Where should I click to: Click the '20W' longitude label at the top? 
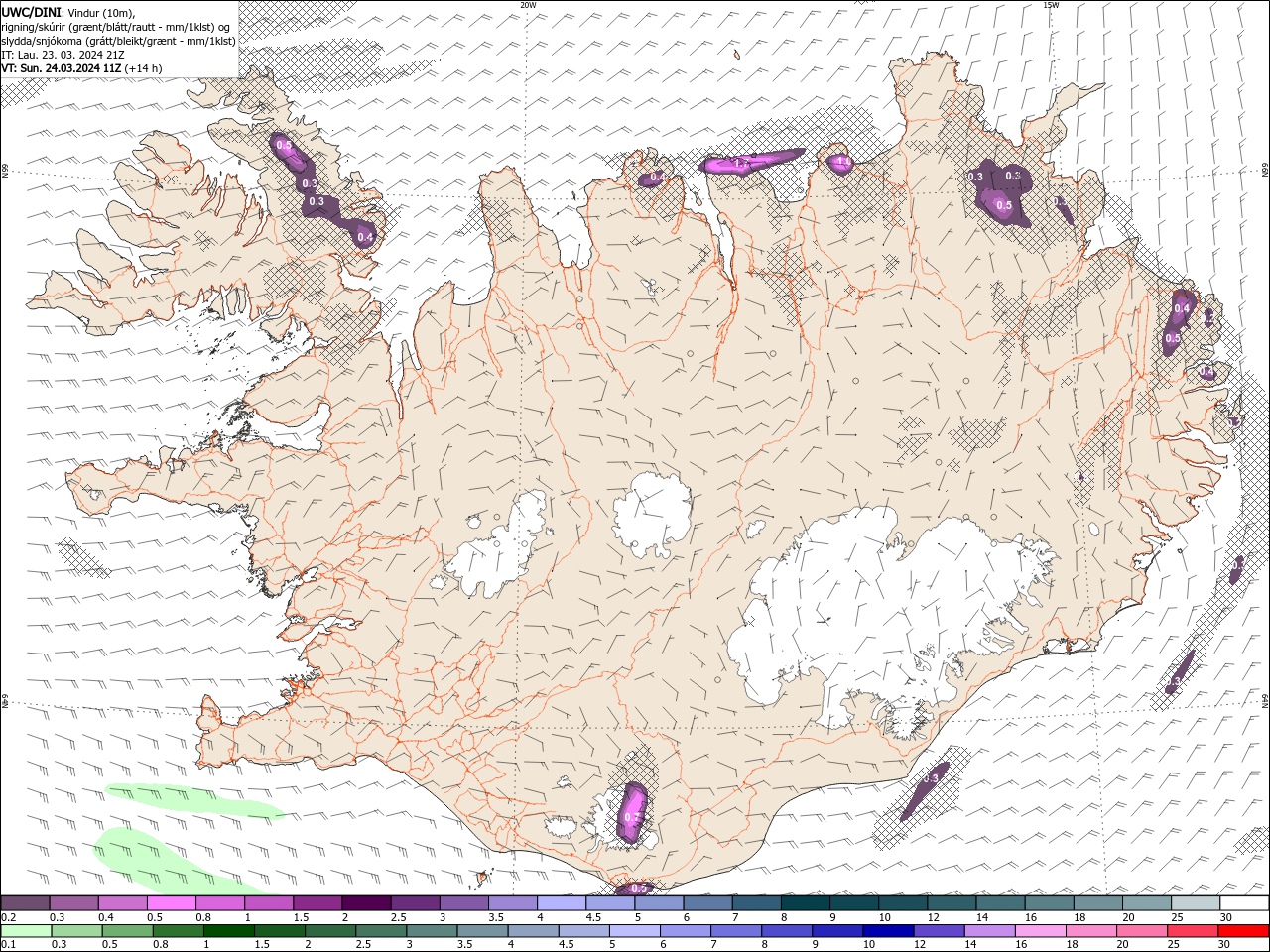pos(528,5)
